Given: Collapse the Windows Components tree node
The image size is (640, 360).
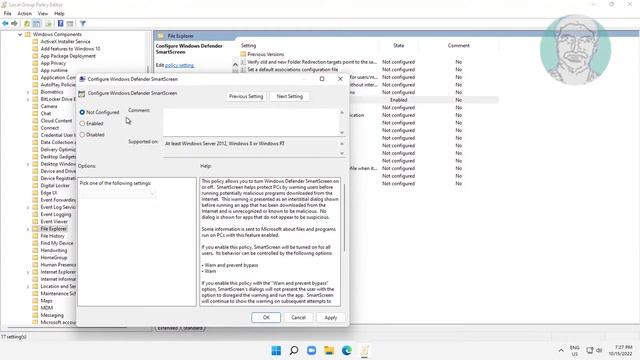Looking at the screenshot, I should click(x=20, y=35).
